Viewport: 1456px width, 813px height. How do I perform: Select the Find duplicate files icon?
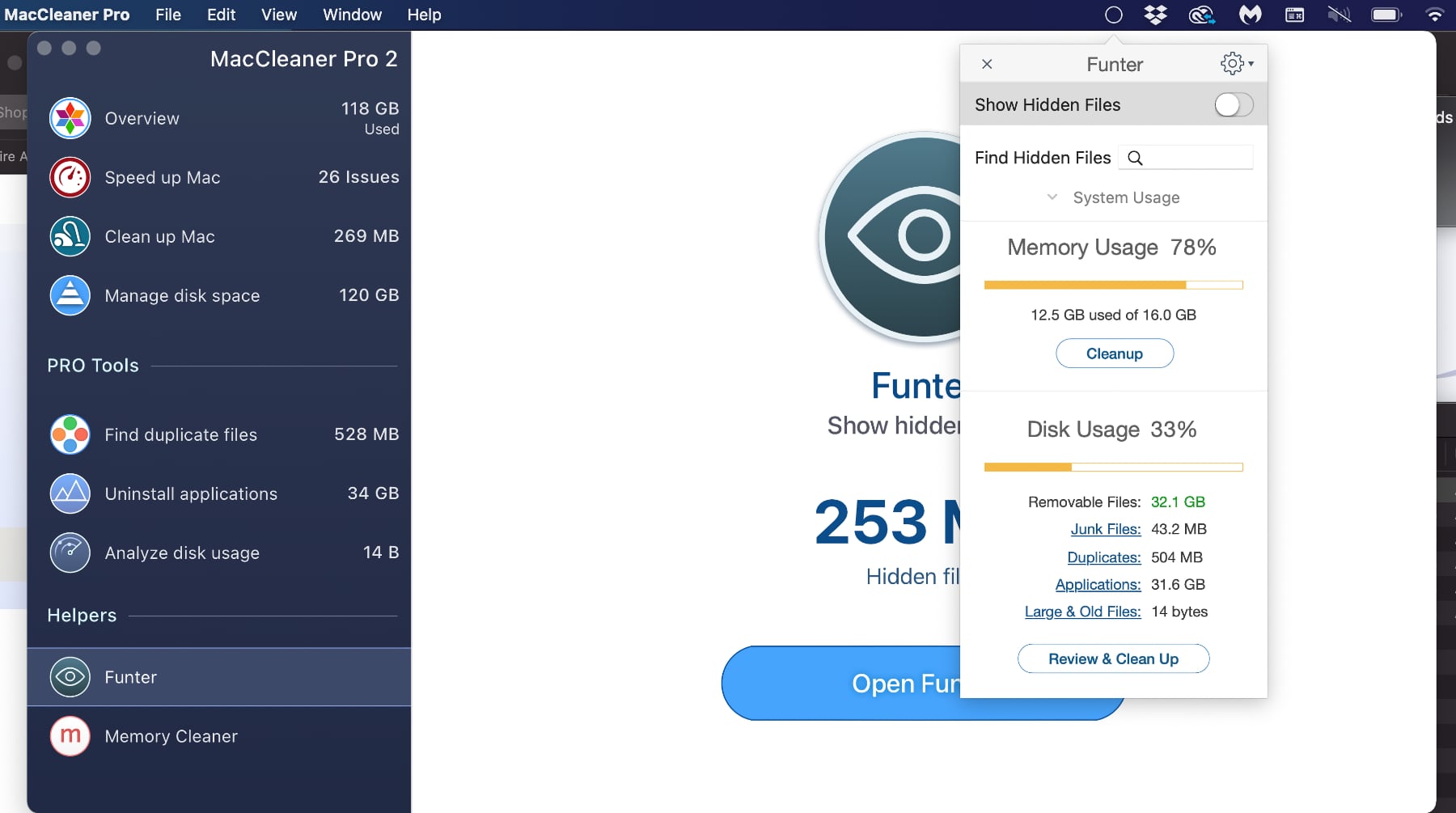70,434
